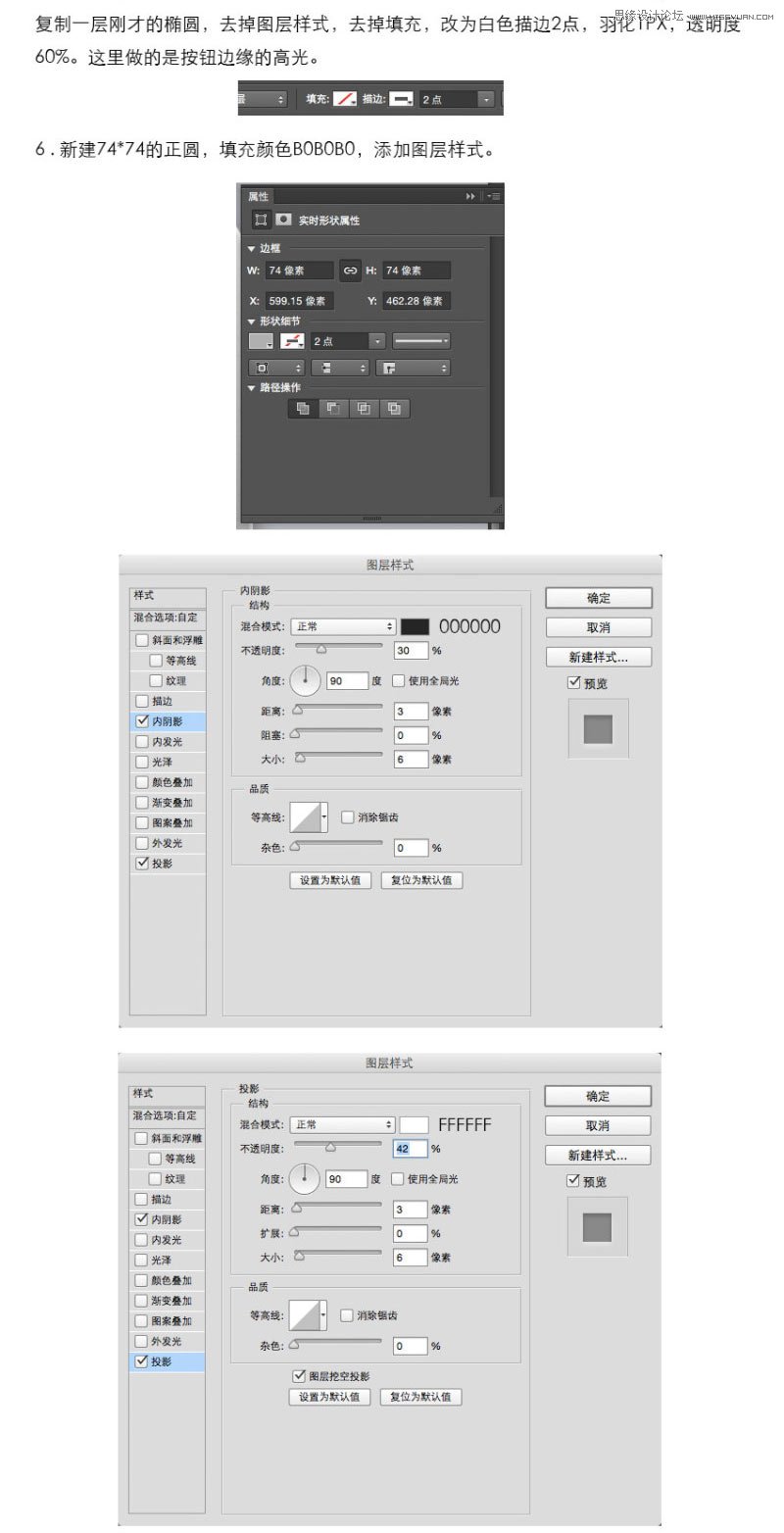Click the angle dial in Inner Shadow dialog
Screen dimensions: 784x1533
pos(306,679)
